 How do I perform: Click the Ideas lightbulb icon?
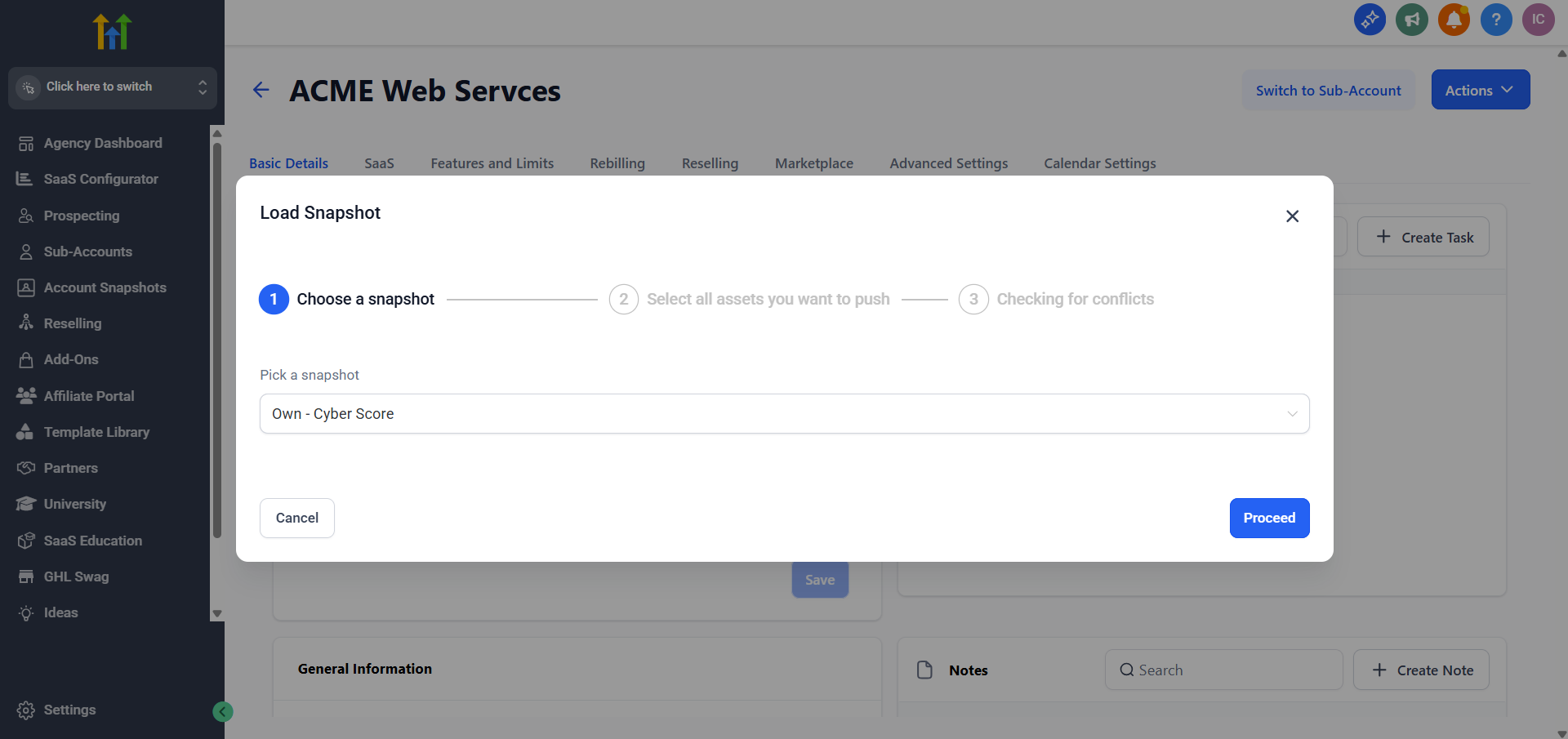[26, 612]
